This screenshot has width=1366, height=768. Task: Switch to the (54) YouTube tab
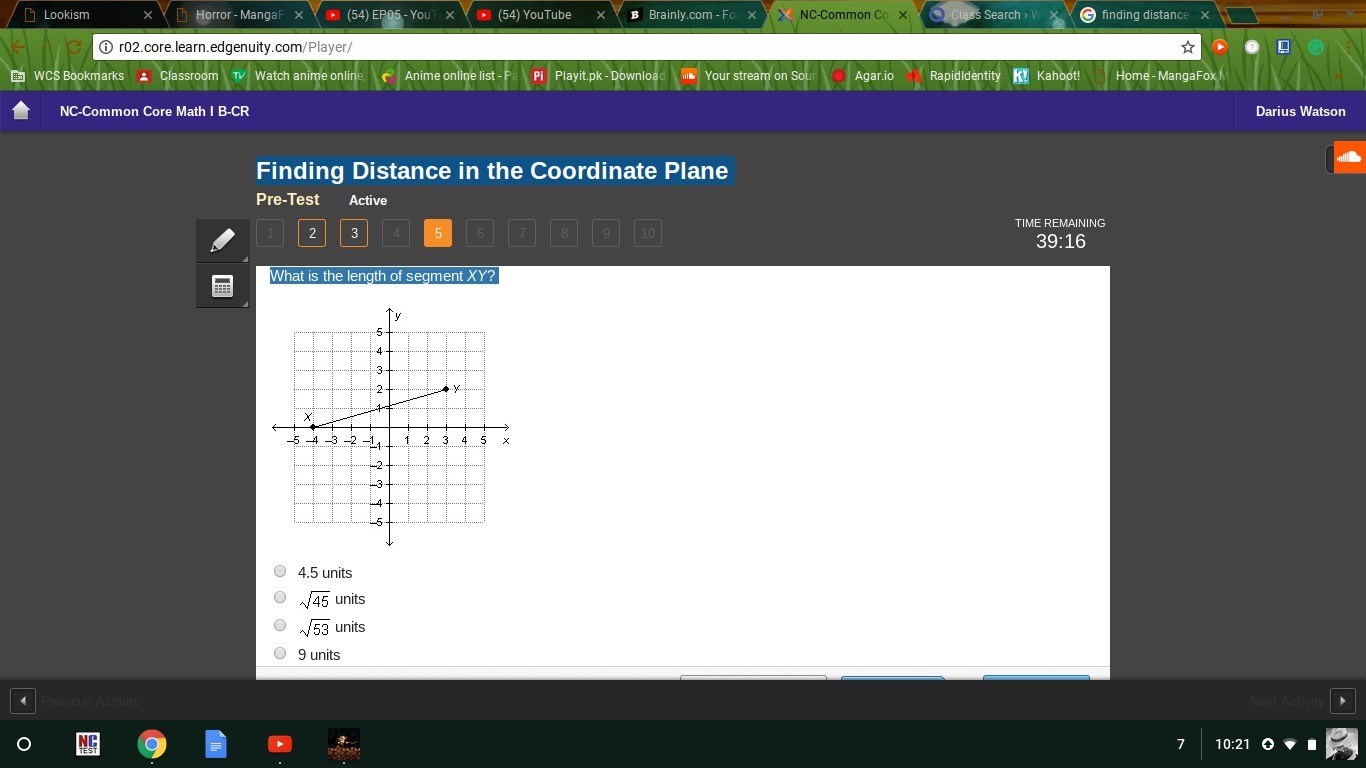540,15
